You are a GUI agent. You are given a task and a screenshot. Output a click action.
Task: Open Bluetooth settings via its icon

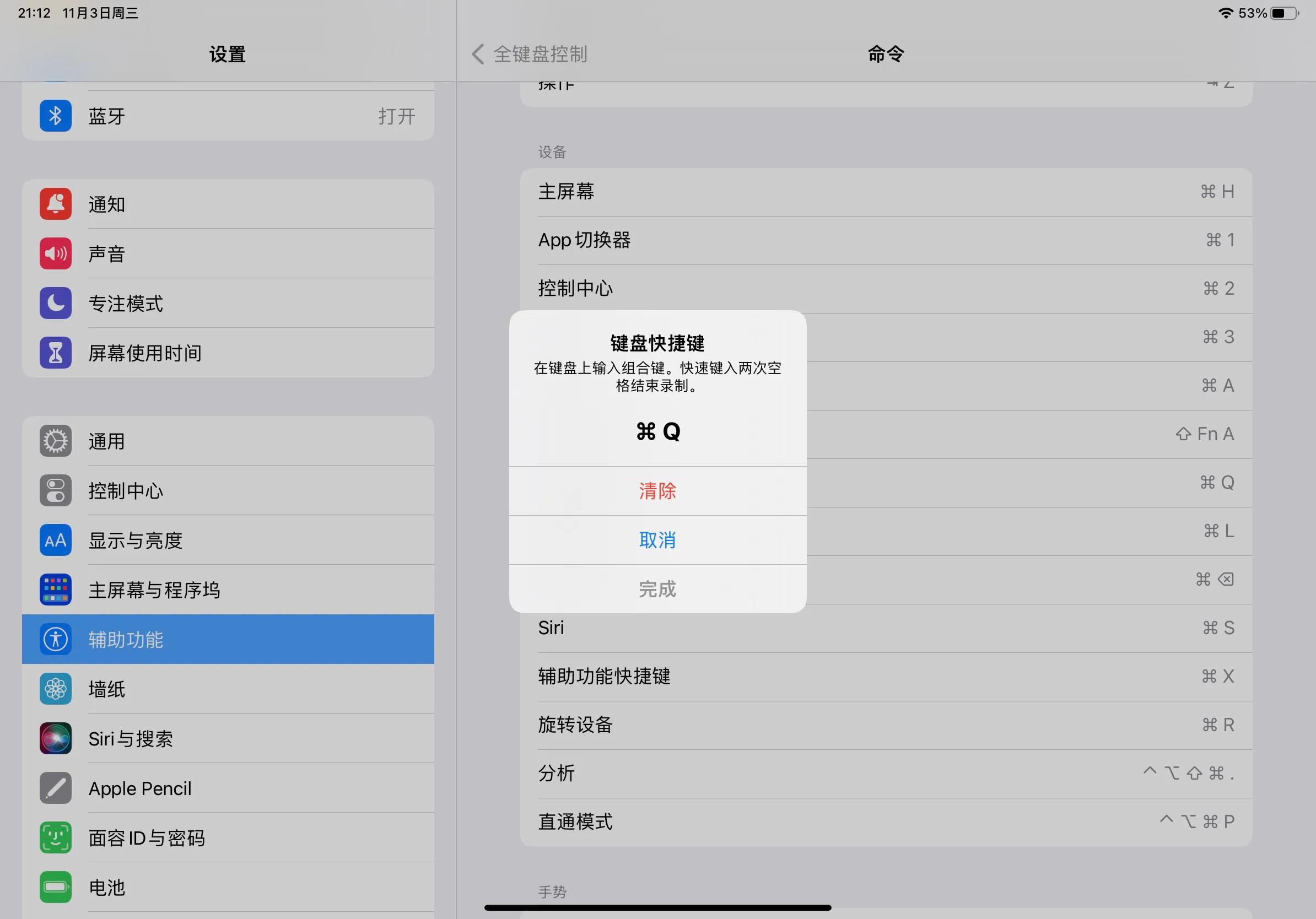tap(55, 115)
